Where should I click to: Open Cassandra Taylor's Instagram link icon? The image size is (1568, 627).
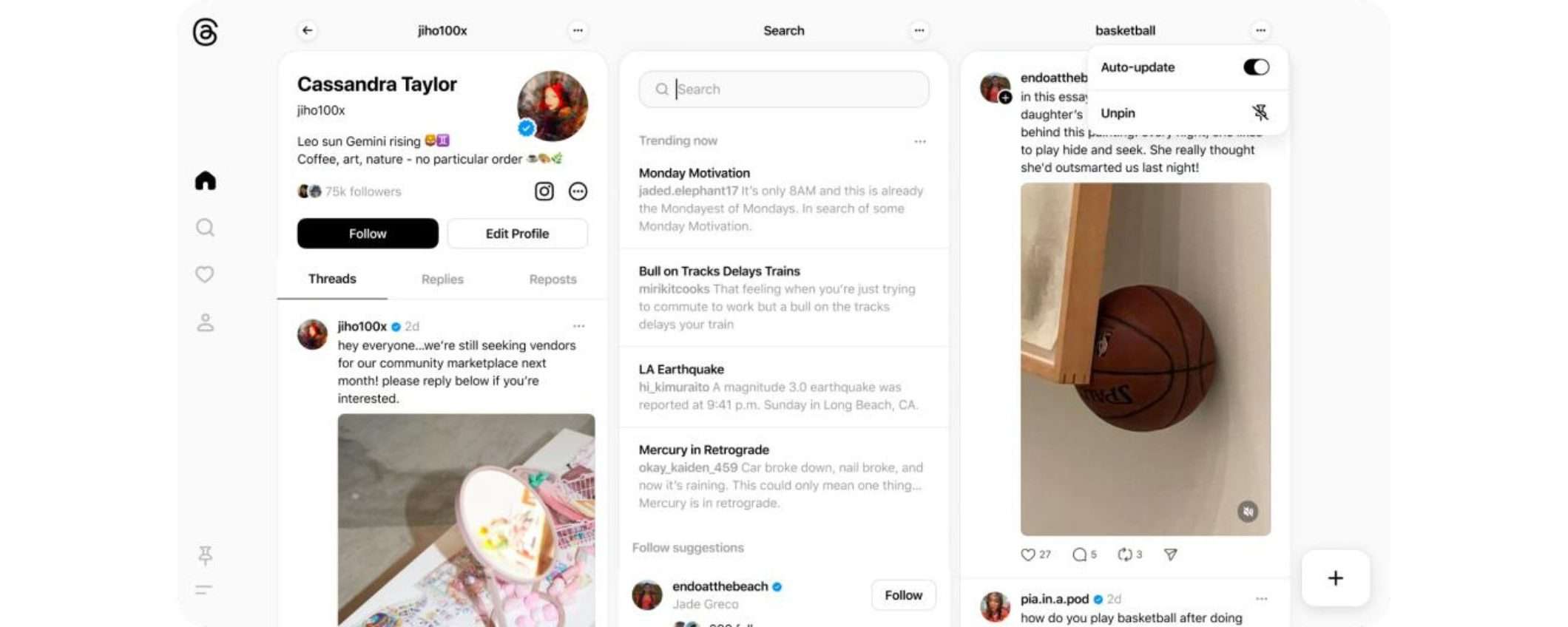pos(544,192)
